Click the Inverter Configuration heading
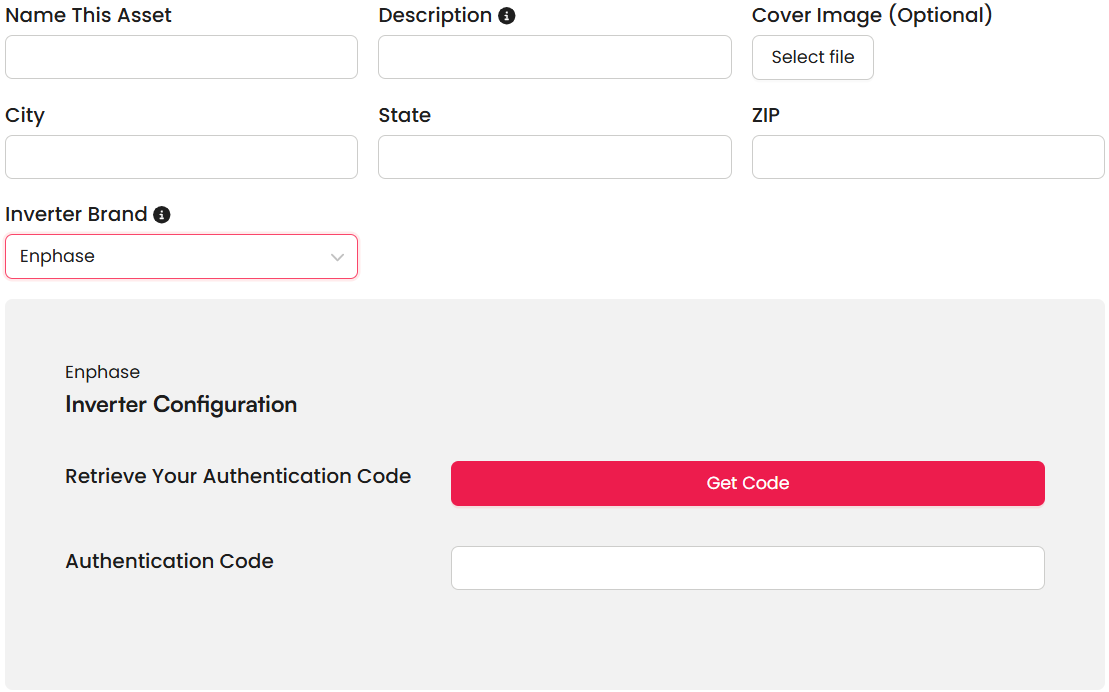Viewport: 1109px width, 692px height. pyautogui.click(x=181, y=404)
